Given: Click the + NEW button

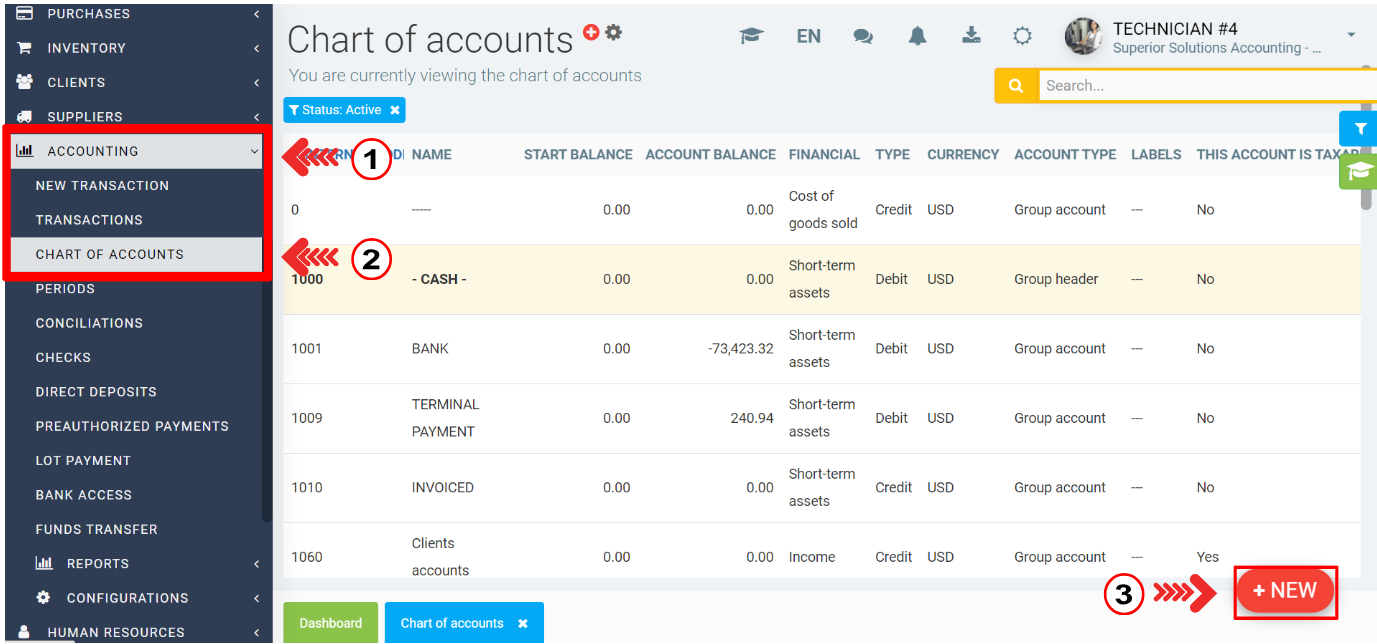Looking at the screenshot, I should [x=1285, y=591].
